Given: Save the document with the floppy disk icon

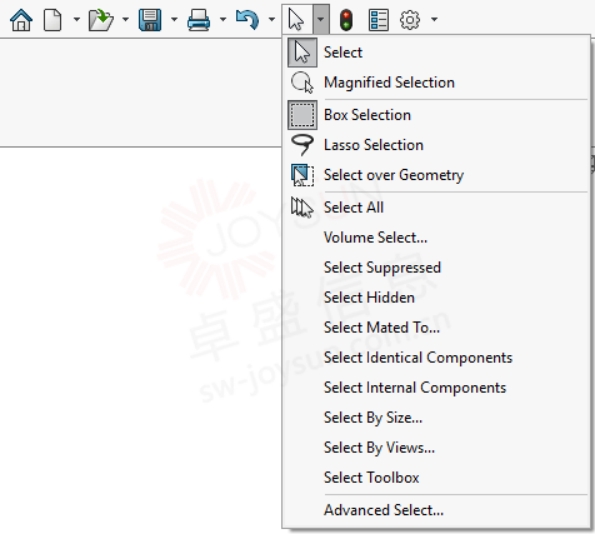Looking at the screenshot, I should pyautogui.click(x=150, y=20).
